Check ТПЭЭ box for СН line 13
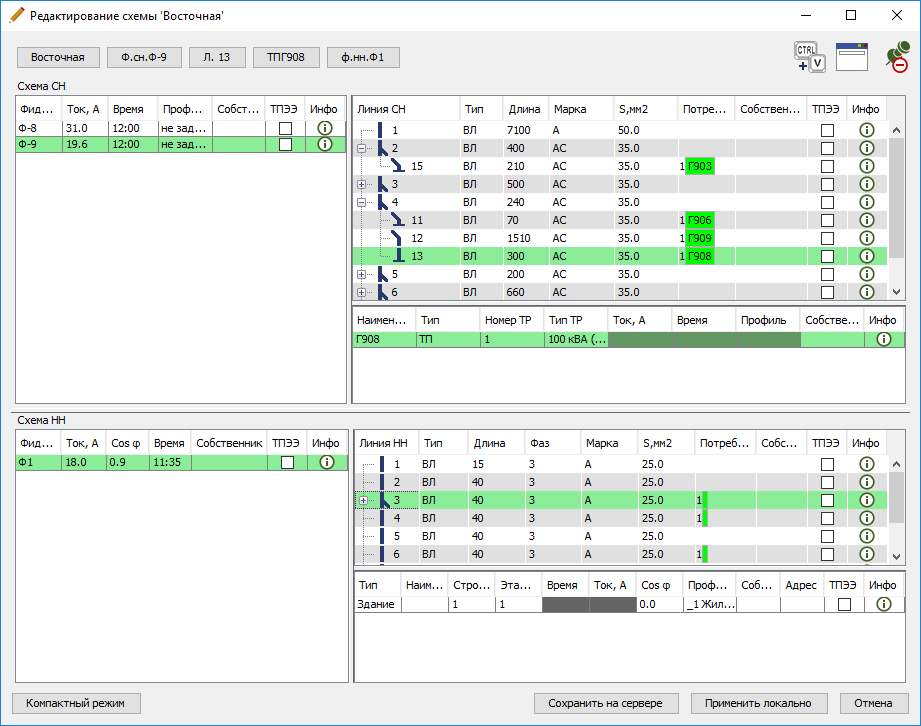This screenshot has height=726, width=921. click(827, 256)
